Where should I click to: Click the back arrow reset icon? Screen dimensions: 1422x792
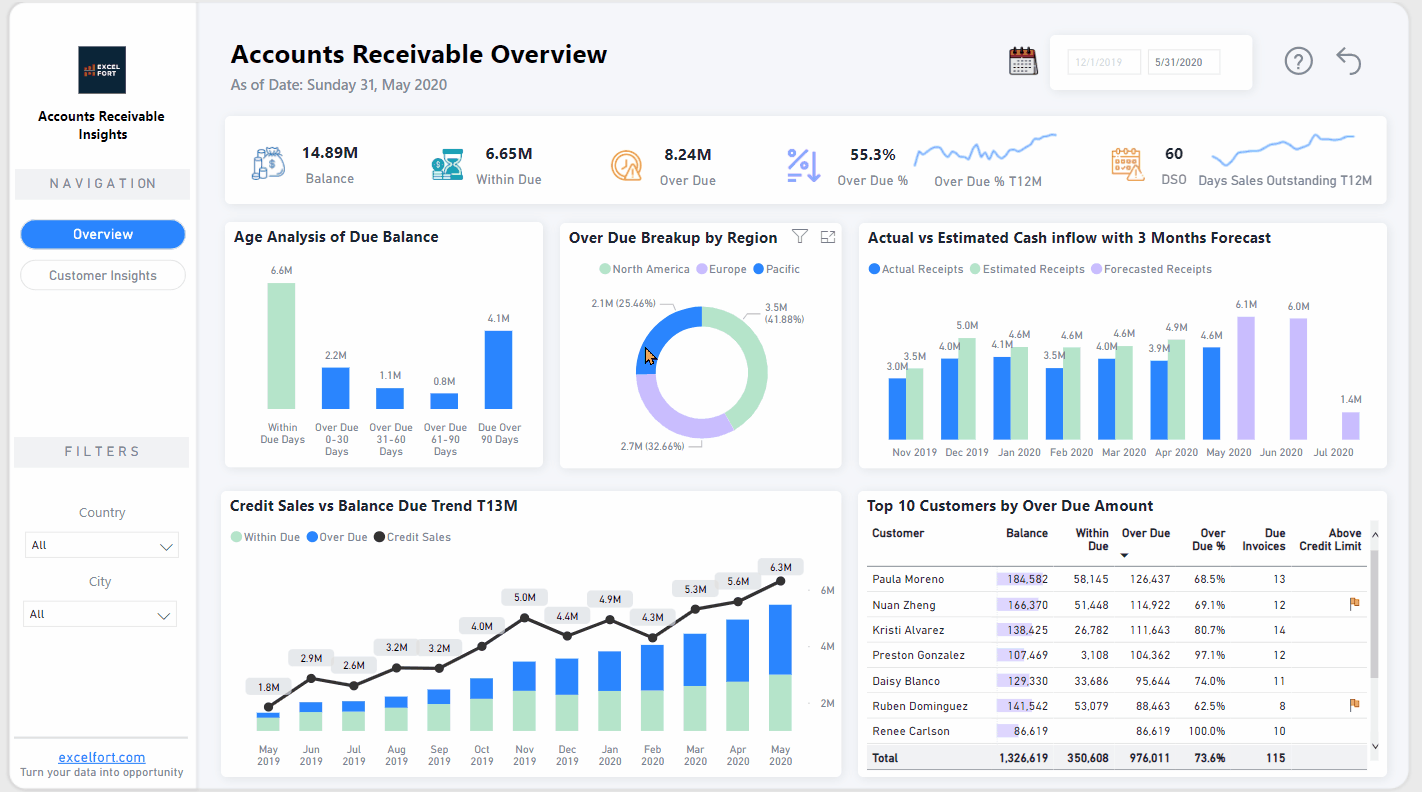coord(1349,61)
